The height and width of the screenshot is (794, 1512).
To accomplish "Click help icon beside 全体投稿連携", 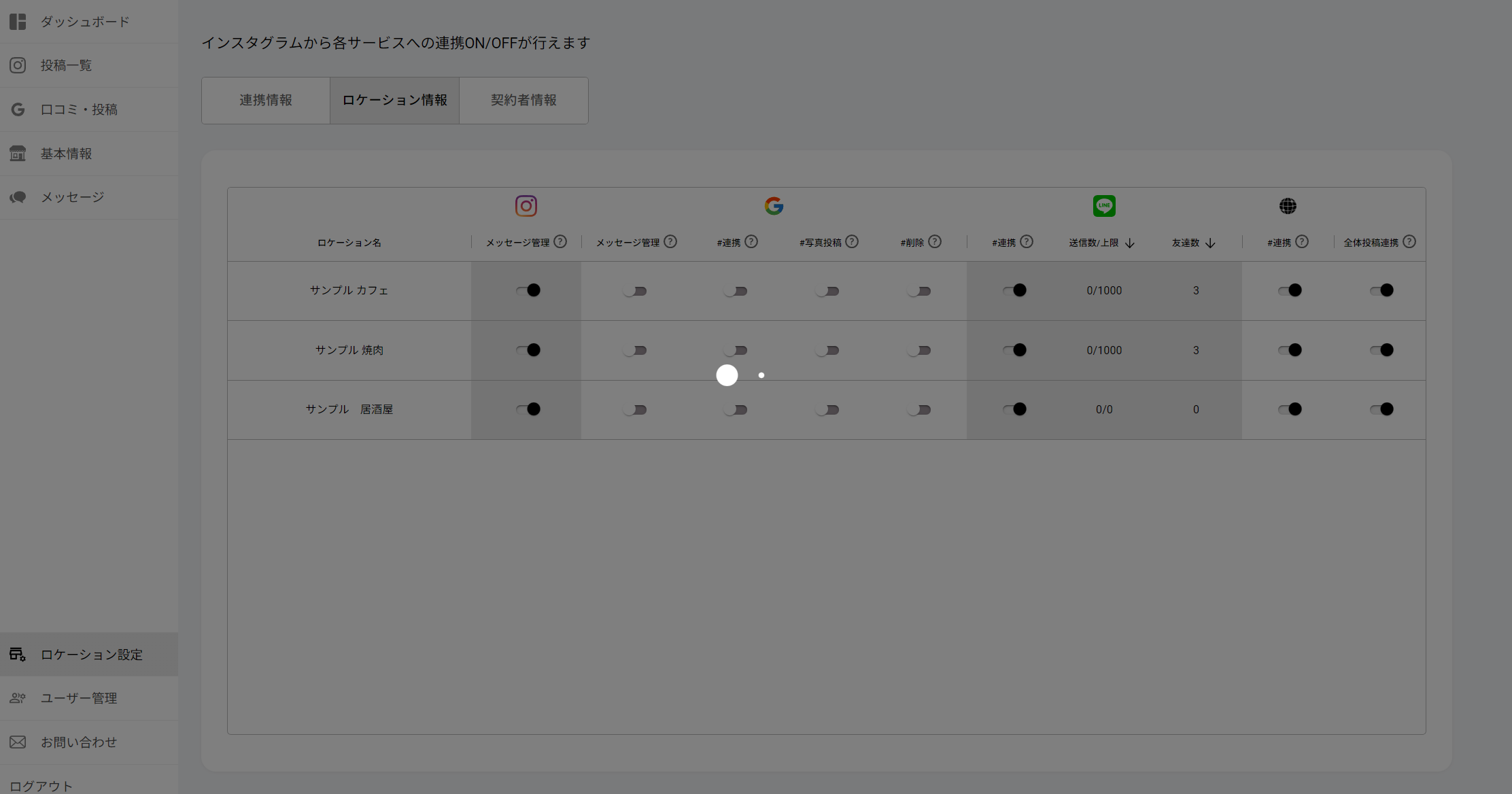I will [x=1409, y=242].
